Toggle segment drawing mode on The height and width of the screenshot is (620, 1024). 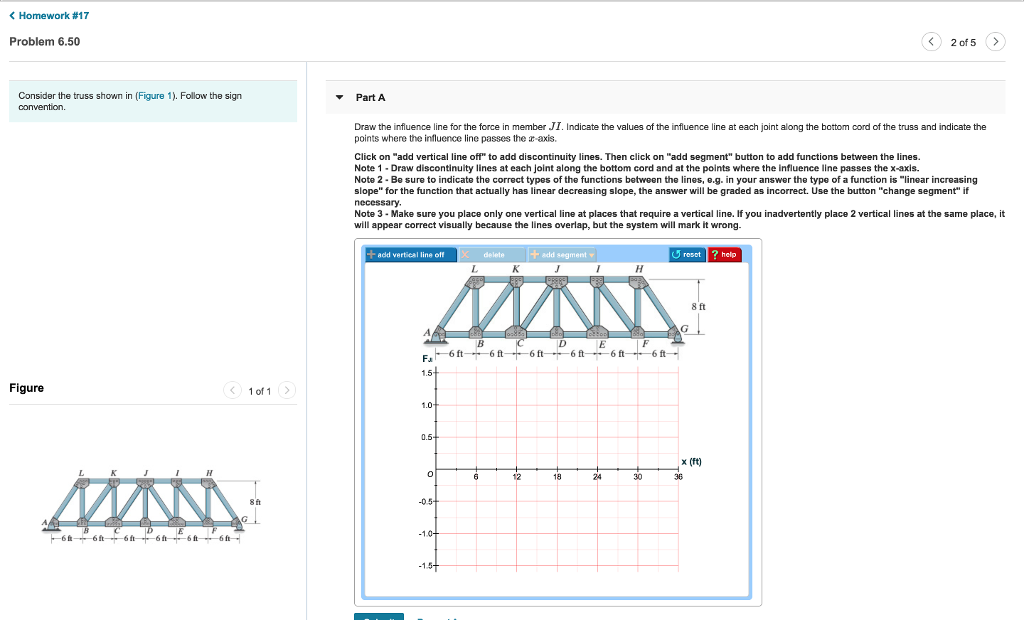(x=560, y=254)
